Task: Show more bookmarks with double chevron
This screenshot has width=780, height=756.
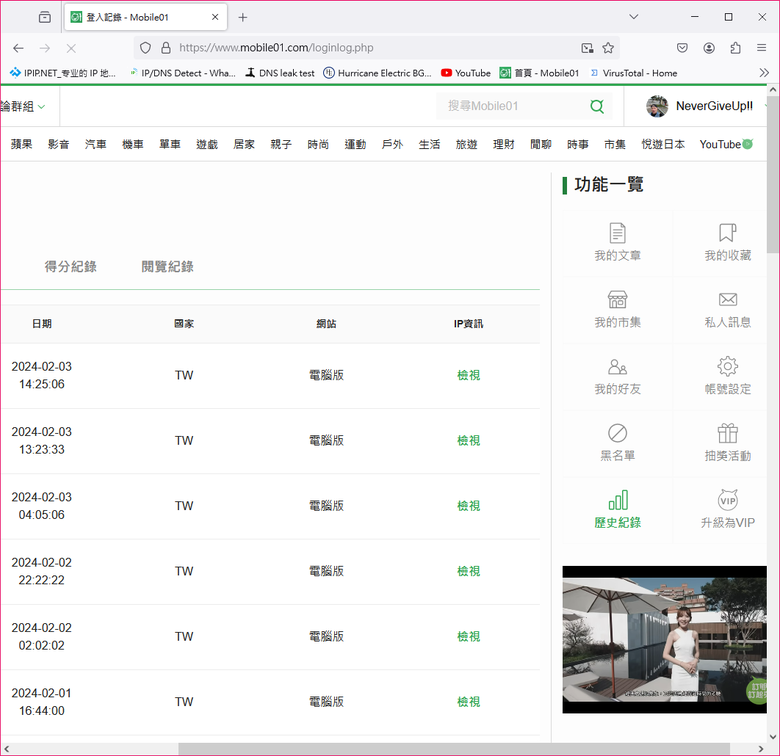Action: tap(764, 73)
